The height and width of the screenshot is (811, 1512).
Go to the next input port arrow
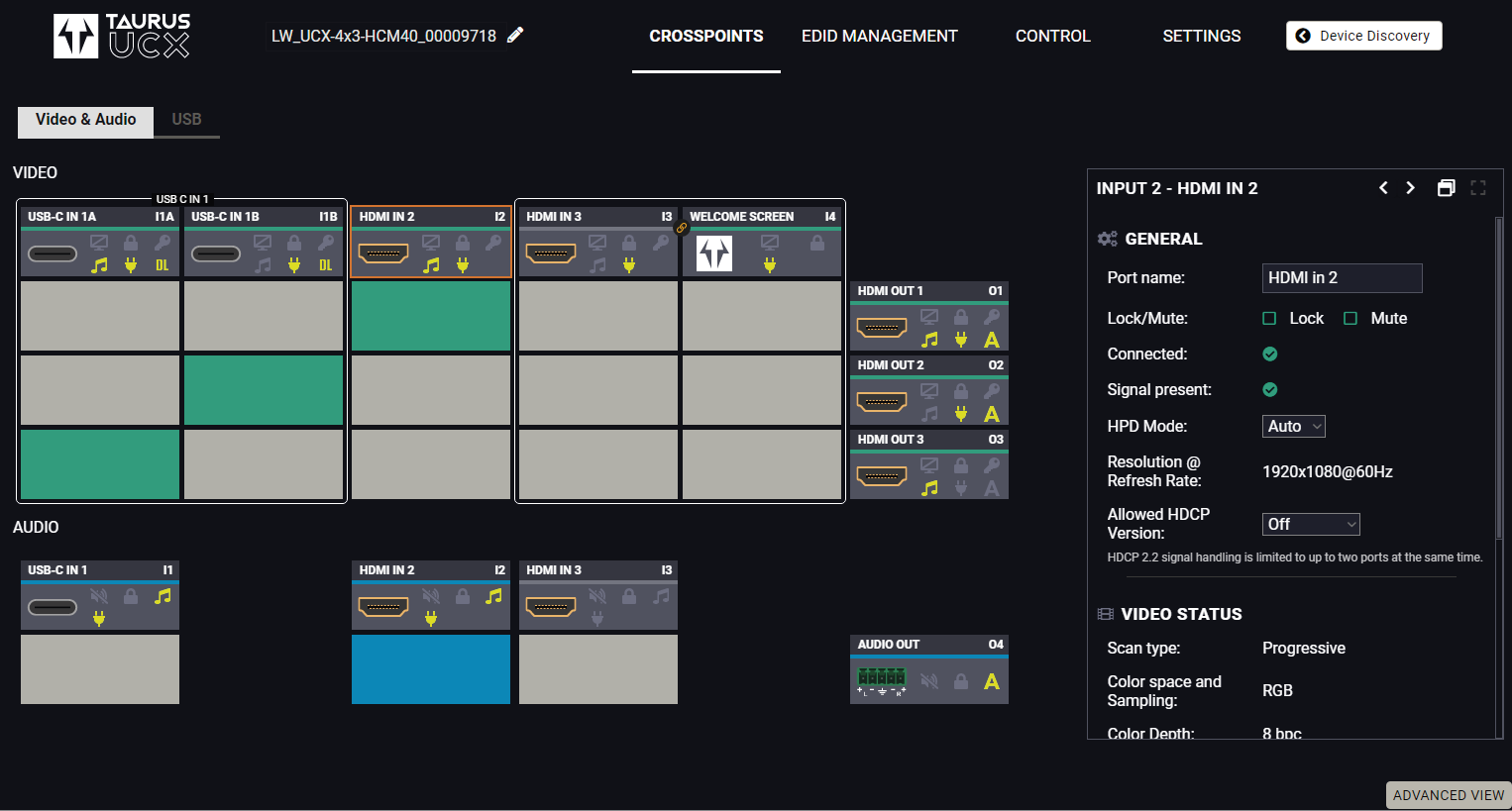click(x=1411, y=188)
